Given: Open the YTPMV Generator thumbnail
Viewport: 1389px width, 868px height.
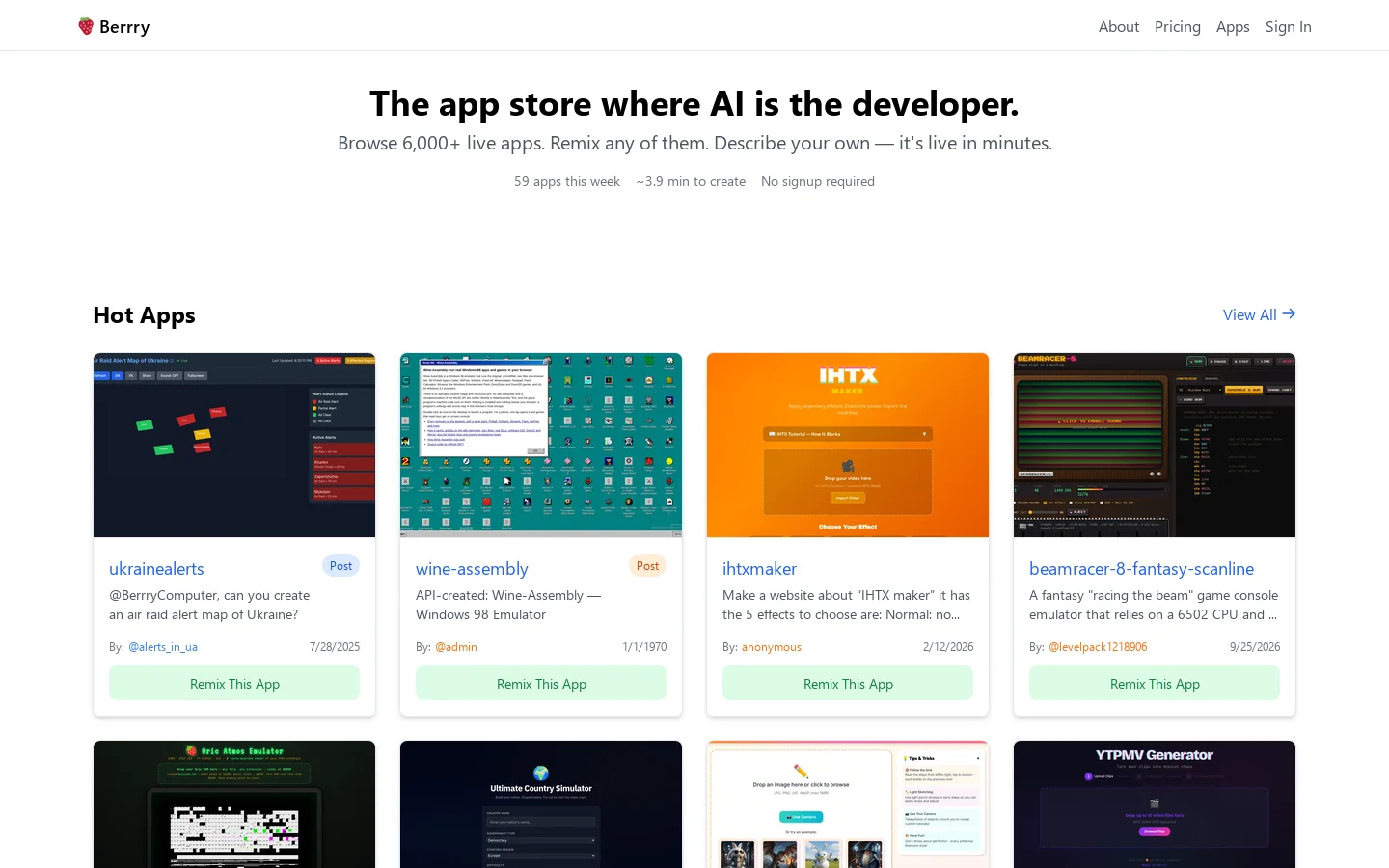Looking at the screenshot, I should tap(1155, 804).
